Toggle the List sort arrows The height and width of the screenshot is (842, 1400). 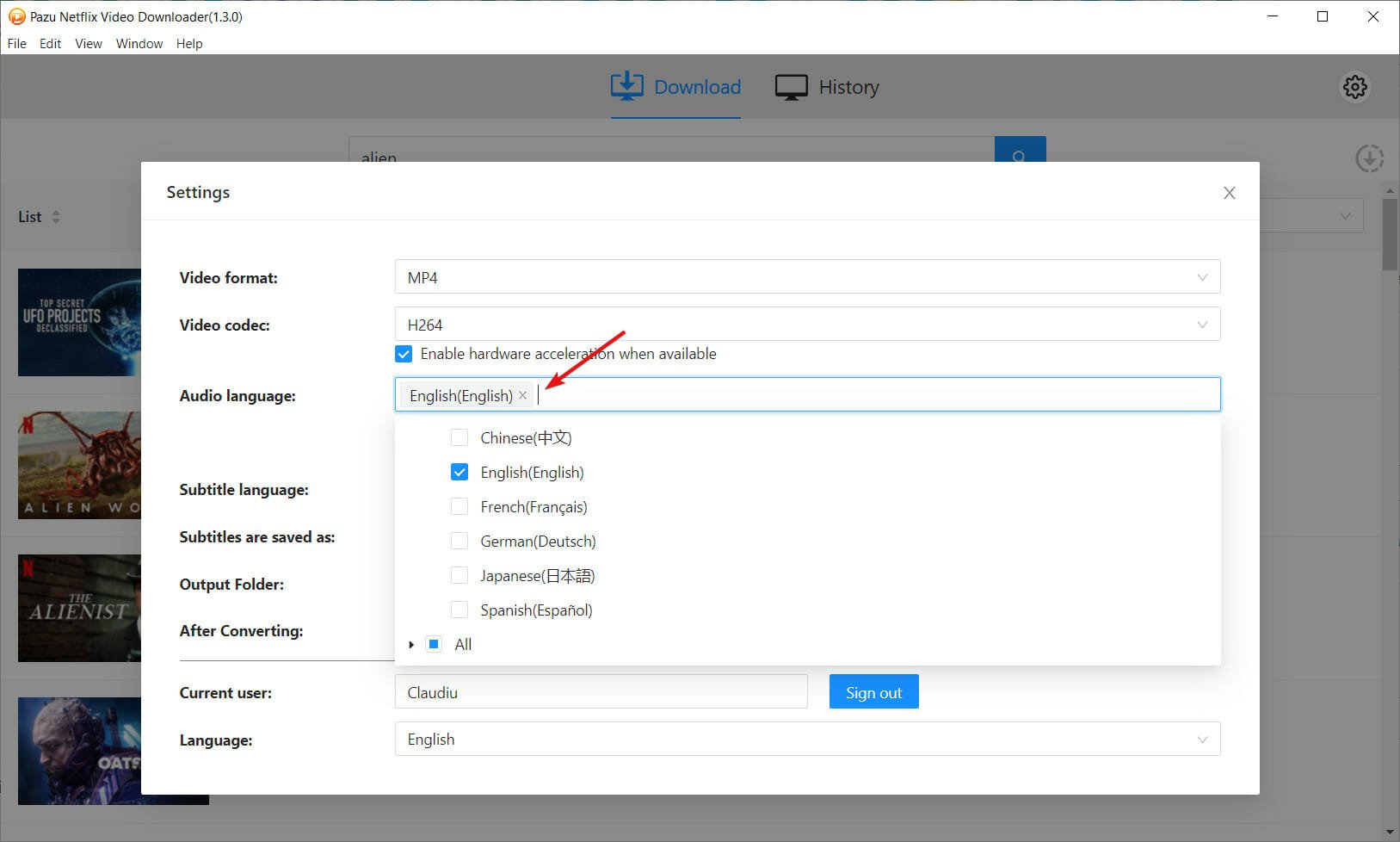[x=56, y=217]
